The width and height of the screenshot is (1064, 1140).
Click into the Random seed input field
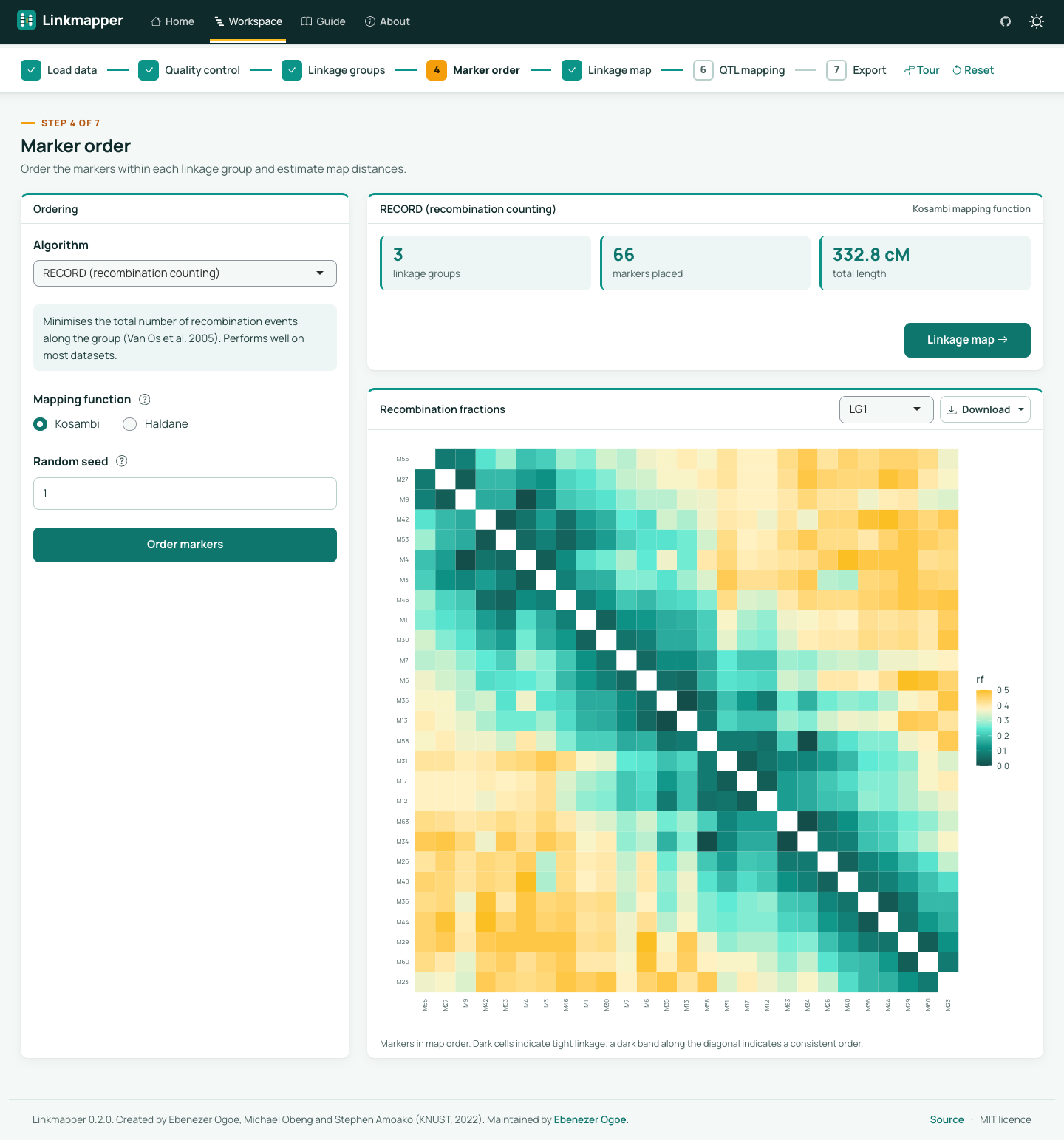[x=185, y=494]
